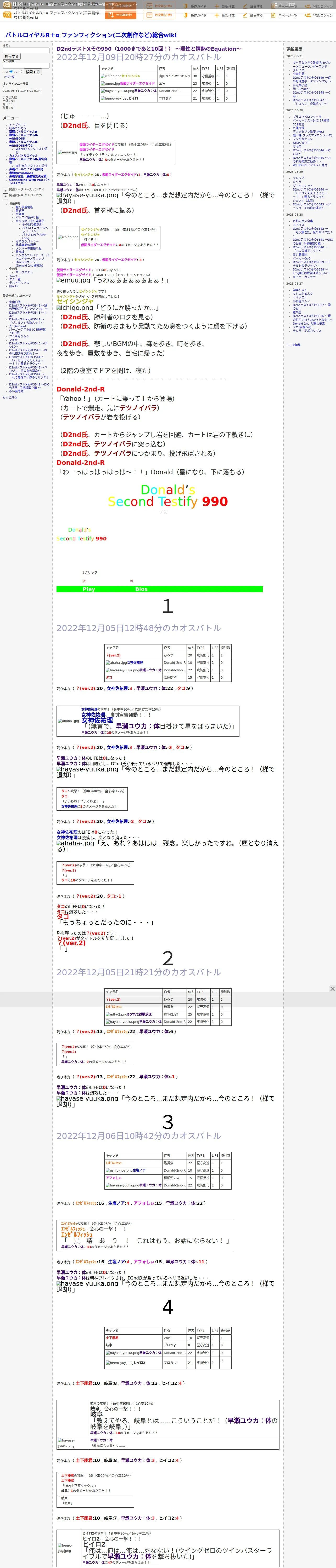Screen dimensions: 336x1568
Task: Click the green Play bar
Action: (89, 589)
